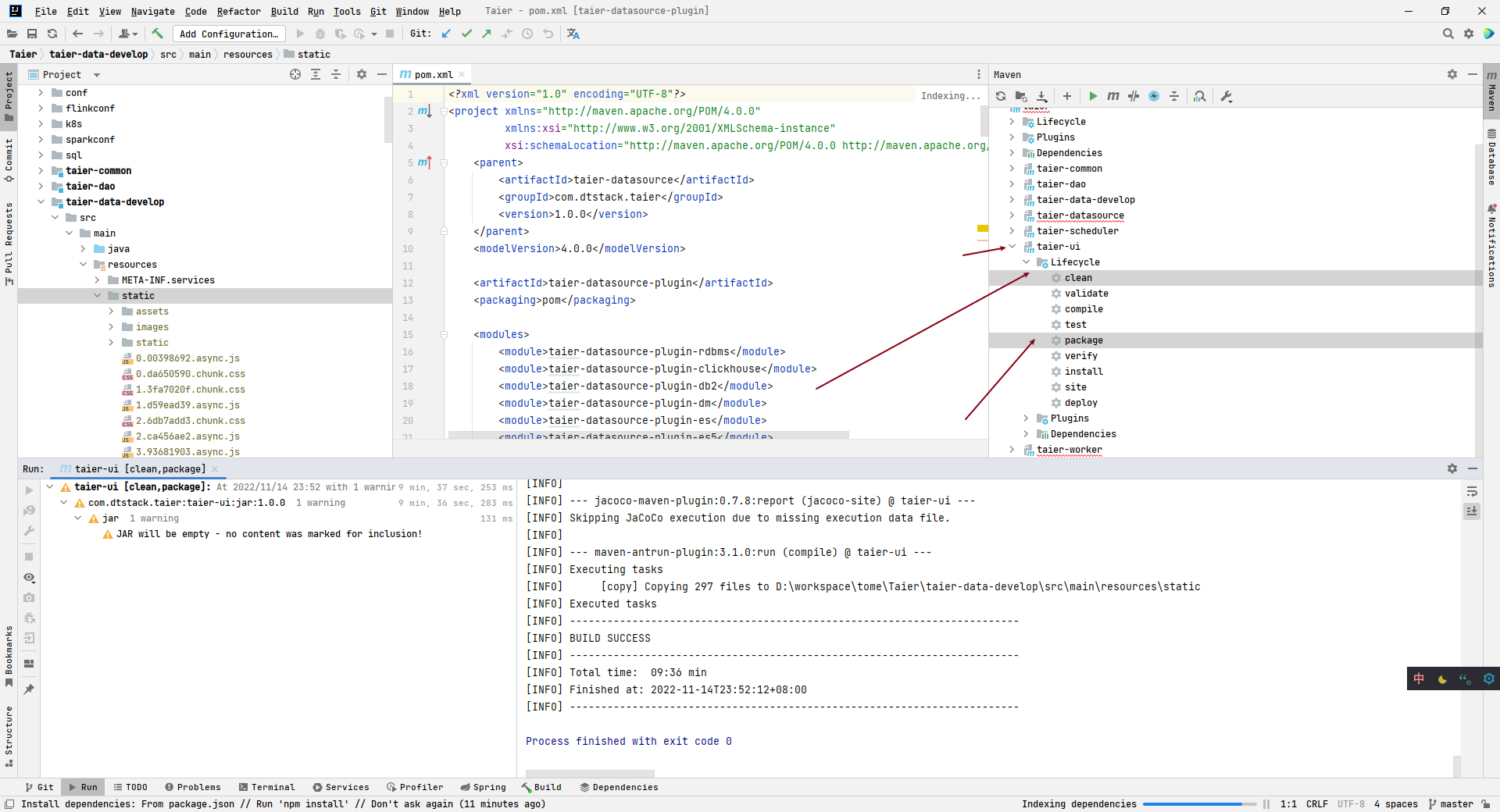Reload all Maven projects
Image resolution: width=1500 pixels, height=812 pixels.
(x=1001, y=96)
